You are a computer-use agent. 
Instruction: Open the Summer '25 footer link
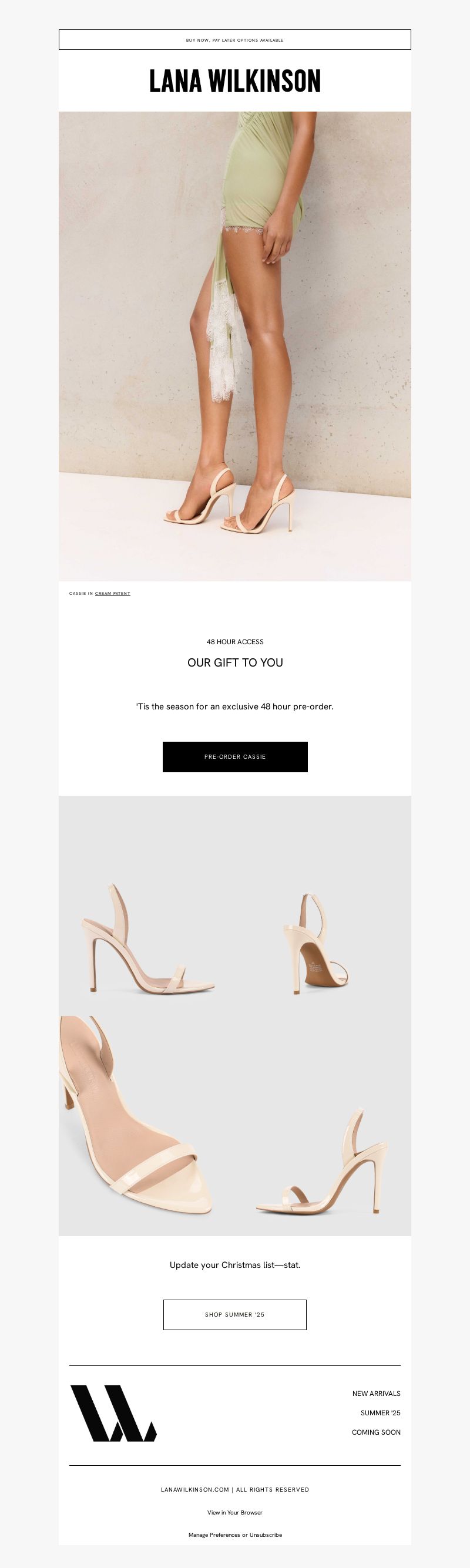[381, 1413]
